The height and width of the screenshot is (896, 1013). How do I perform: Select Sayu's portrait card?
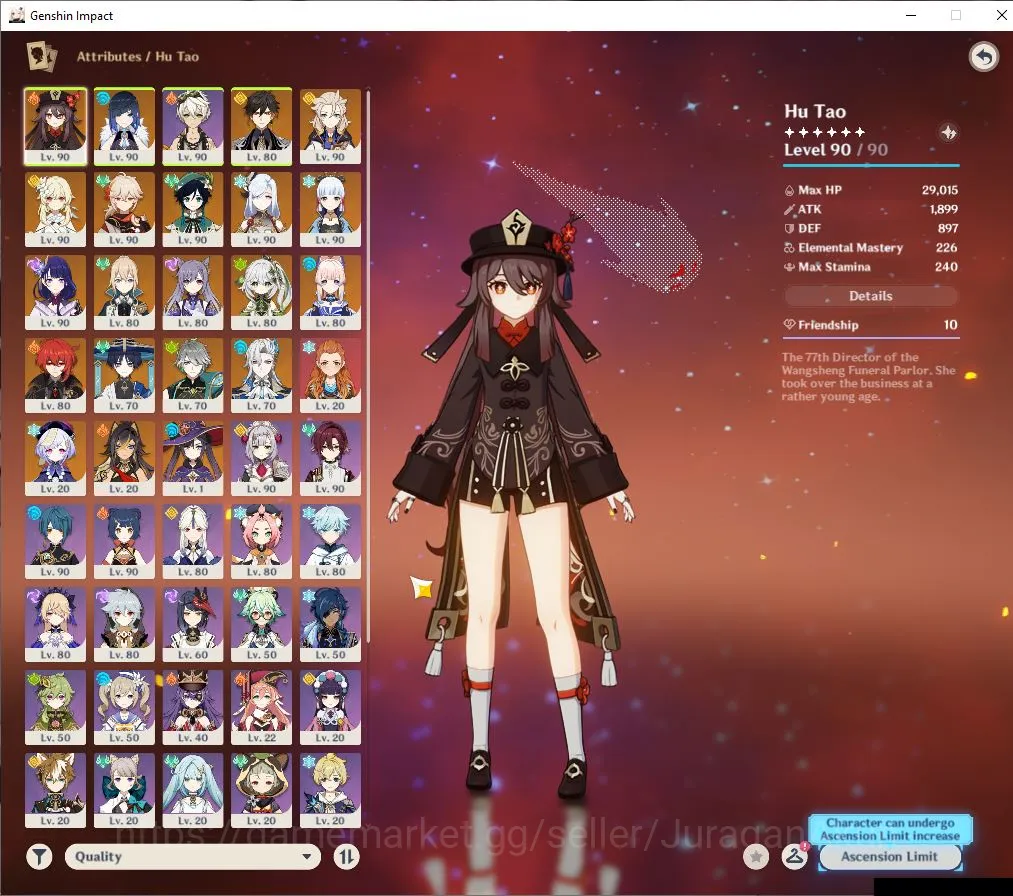tap(262, 791)
